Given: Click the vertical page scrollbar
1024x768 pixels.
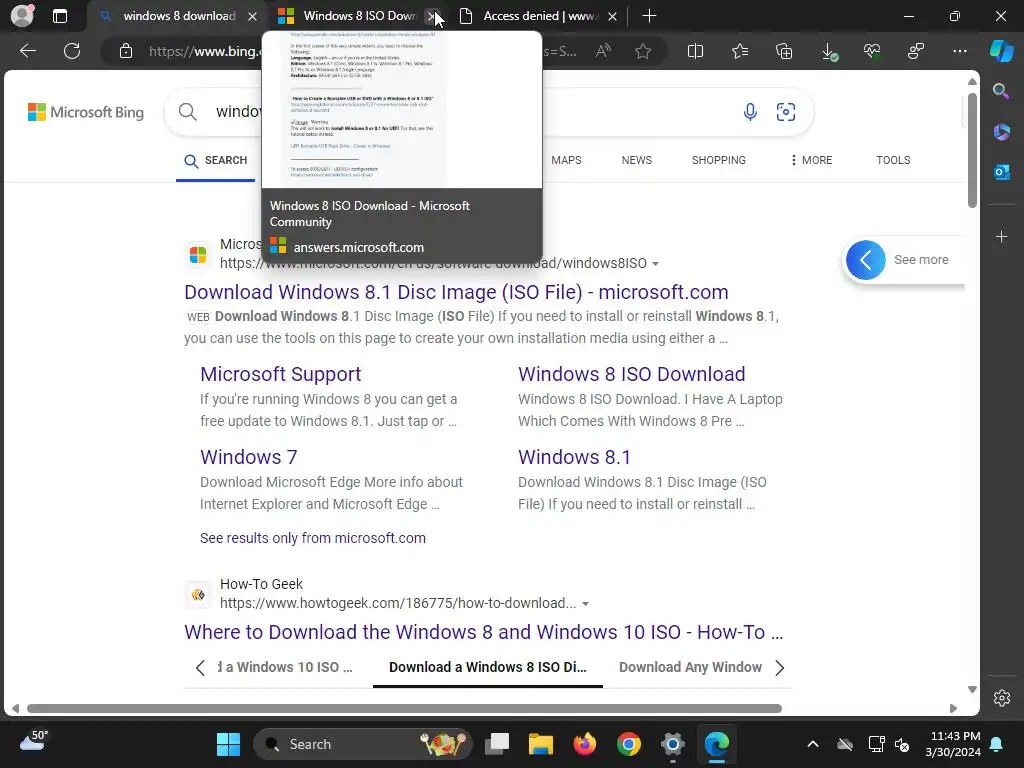Looking at the screenshot, I should point(972,150).
